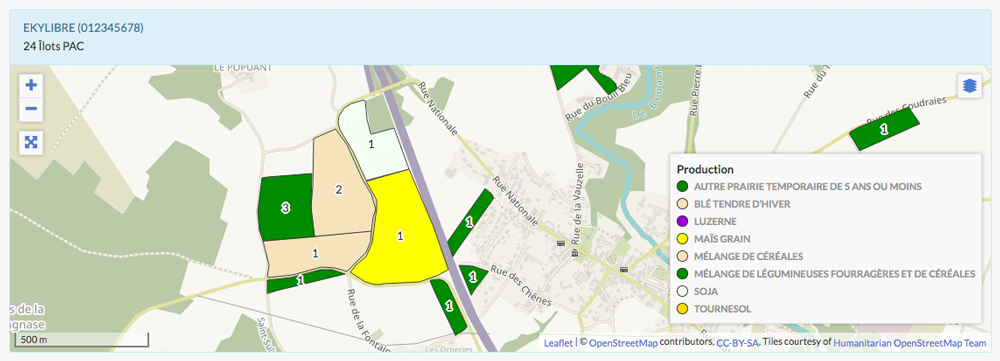
Task: Click the 500 m scale bar
Action: (82, 339)
